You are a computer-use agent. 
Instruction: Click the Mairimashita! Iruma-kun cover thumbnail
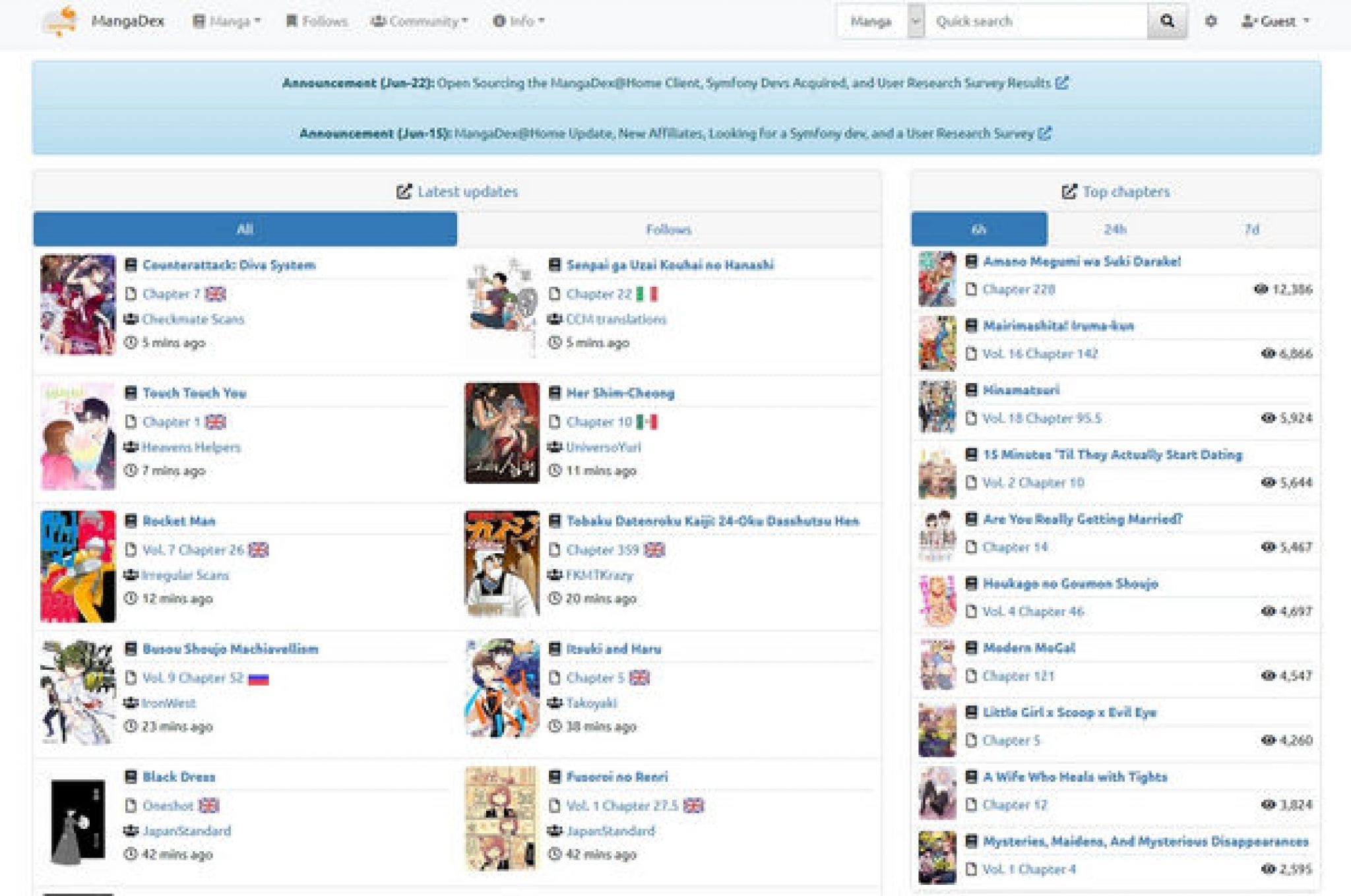937,343
